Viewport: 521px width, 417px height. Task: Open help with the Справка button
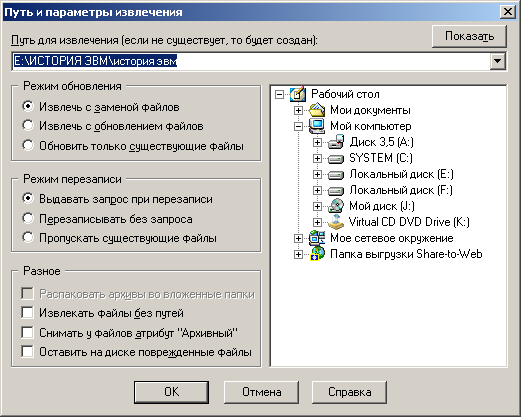pyautogui.click(x=349, y=392)
